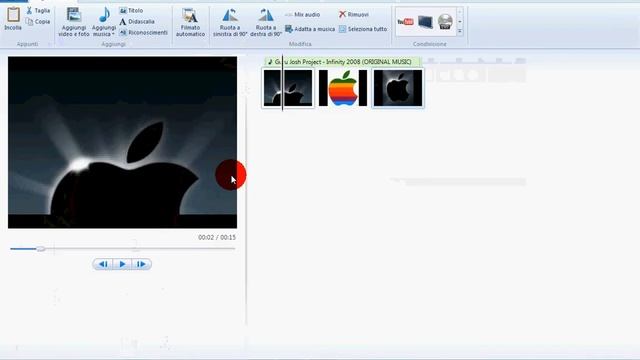Add a Didascalia caption
The width and height of the screenshot is (640, 360).
coord(137,22)
